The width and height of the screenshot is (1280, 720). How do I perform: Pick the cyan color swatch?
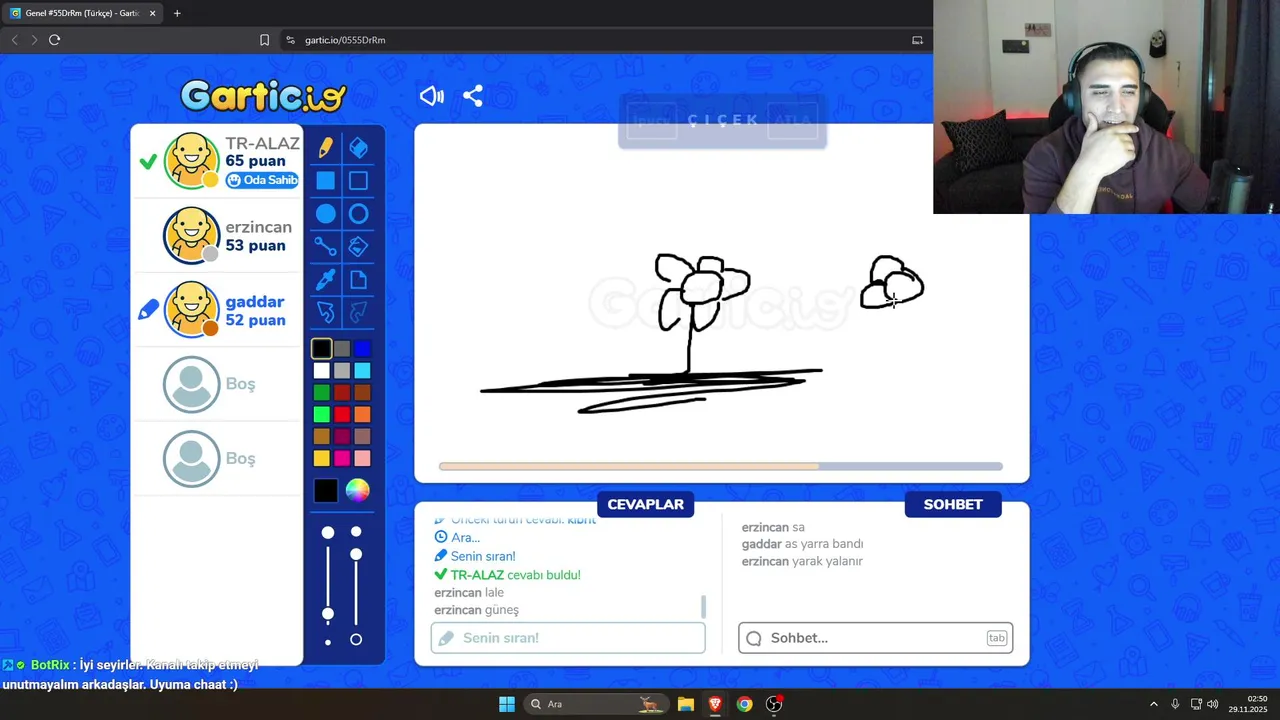pos(362,370)
